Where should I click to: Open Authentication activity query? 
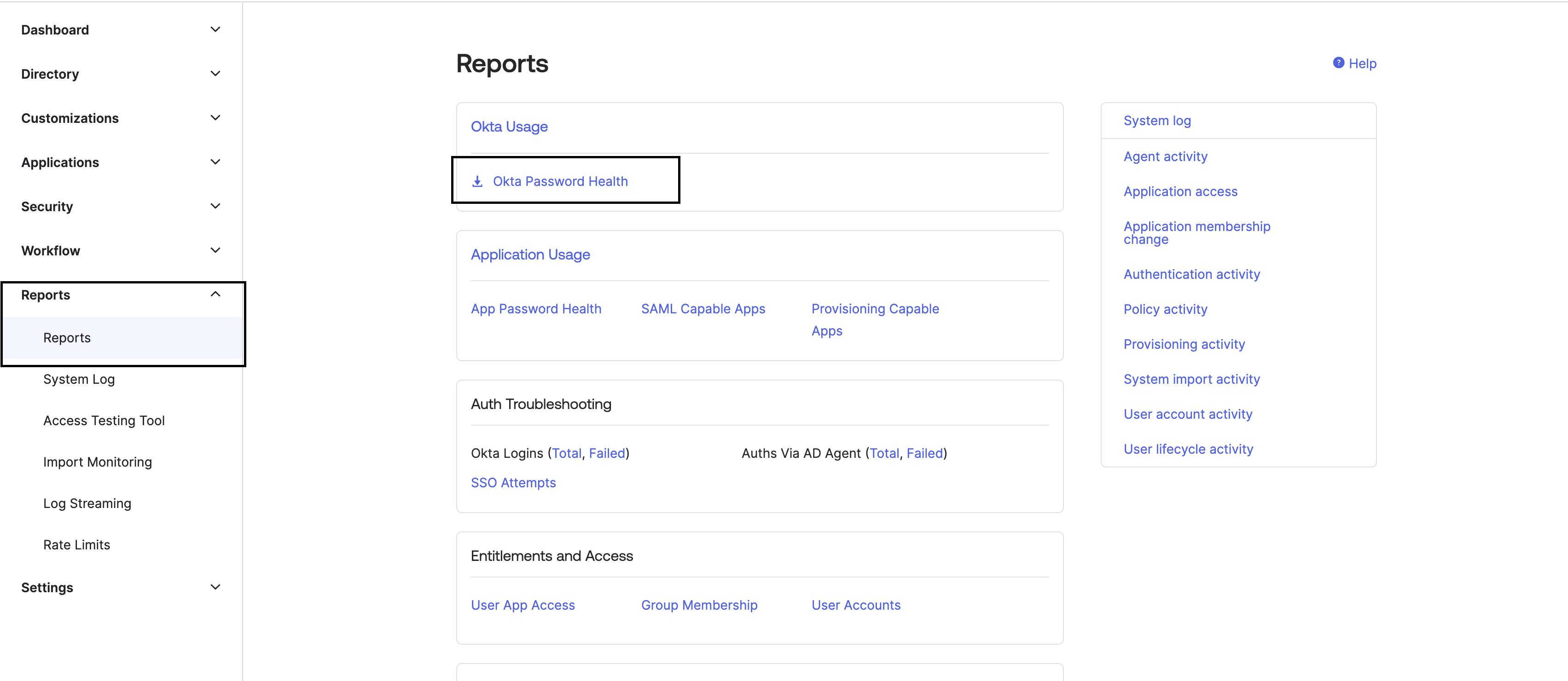[x=1191, y=274]
